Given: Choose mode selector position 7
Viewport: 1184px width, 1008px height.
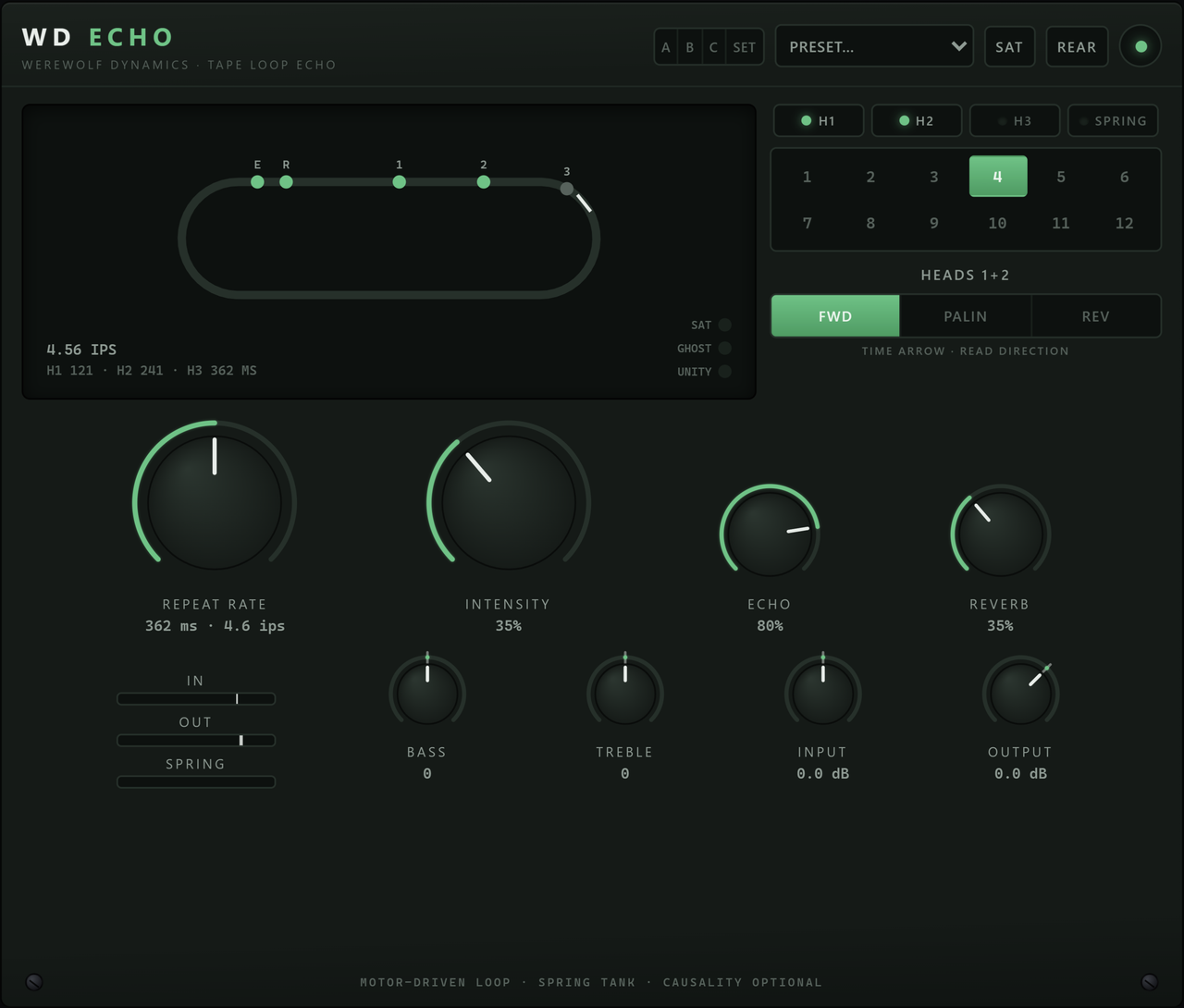Looking at the screenshot, I should click(x=807, y=223).
